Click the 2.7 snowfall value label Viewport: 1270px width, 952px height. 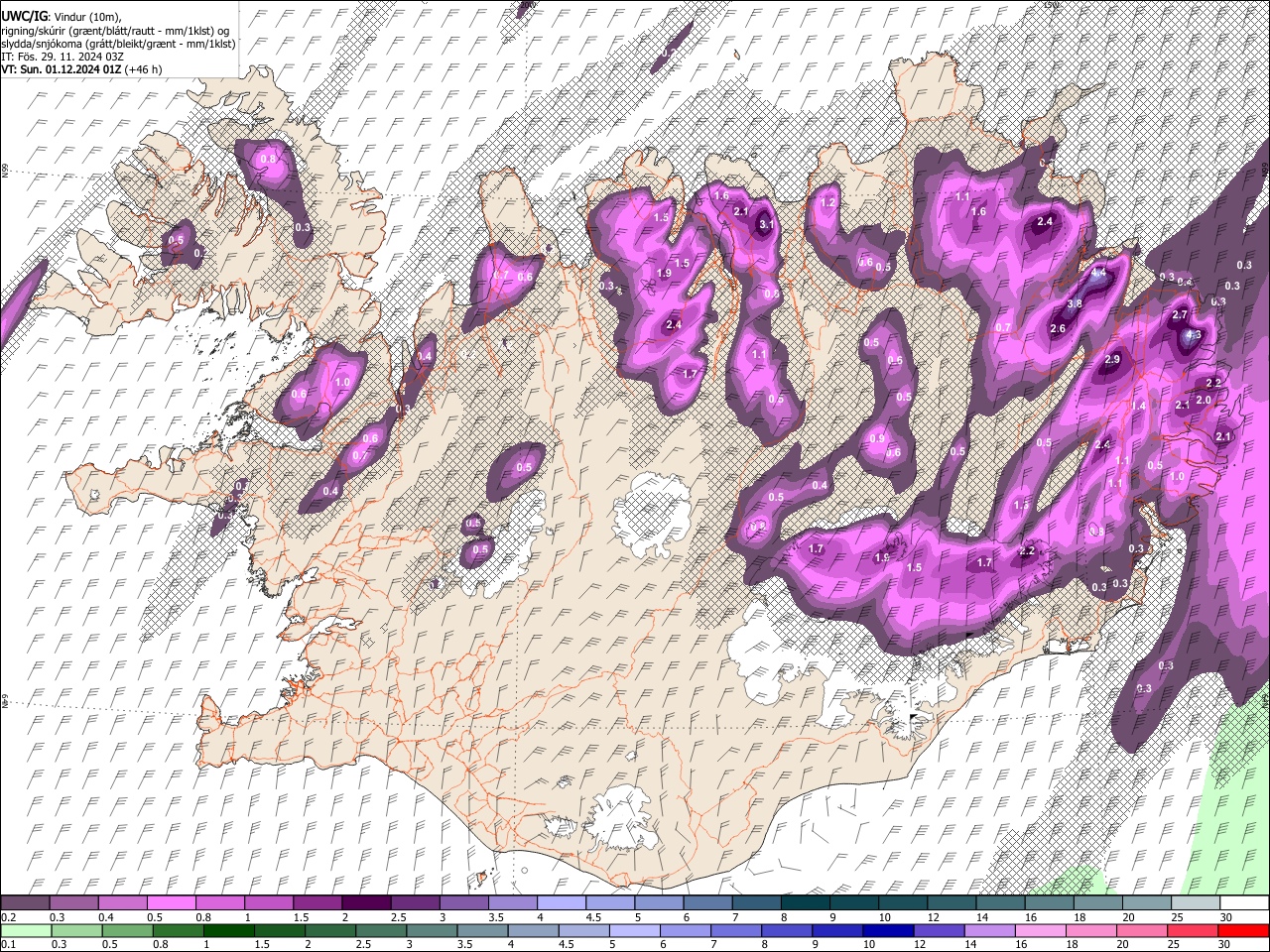1180,315
